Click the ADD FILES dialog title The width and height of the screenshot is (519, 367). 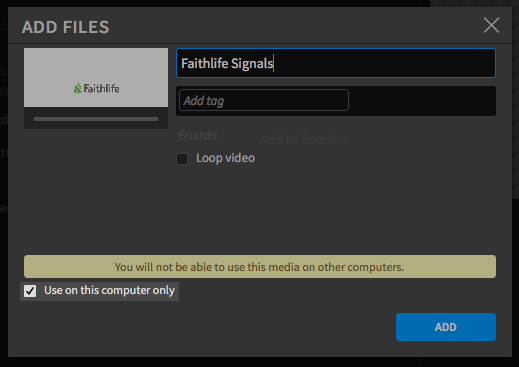[66, 27]
